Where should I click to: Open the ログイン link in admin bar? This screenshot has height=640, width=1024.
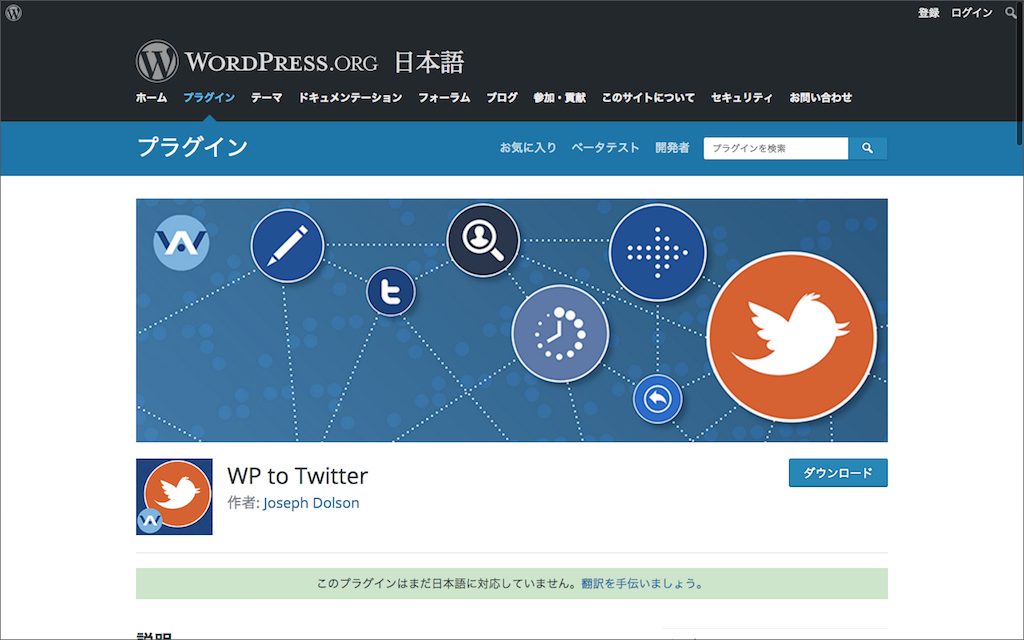click(x=971, y=13)
